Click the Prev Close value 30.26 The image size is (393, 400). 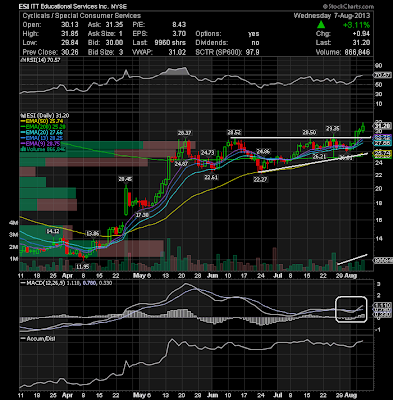[70, 52]
